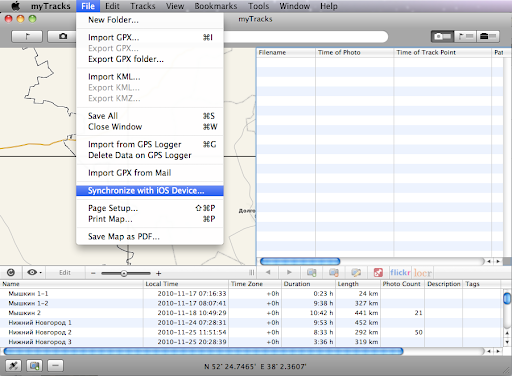The image size is (512, 376).
Task: Click the Time of Track Point header
Action: pos(443,52)
